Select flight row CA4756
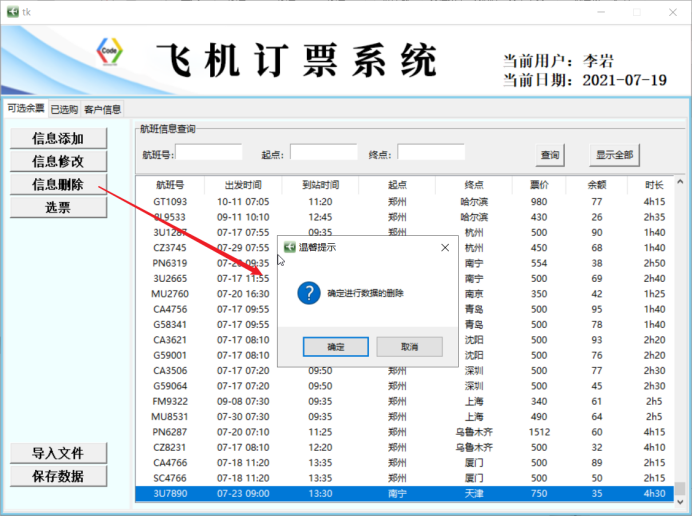 coord(405,309)
